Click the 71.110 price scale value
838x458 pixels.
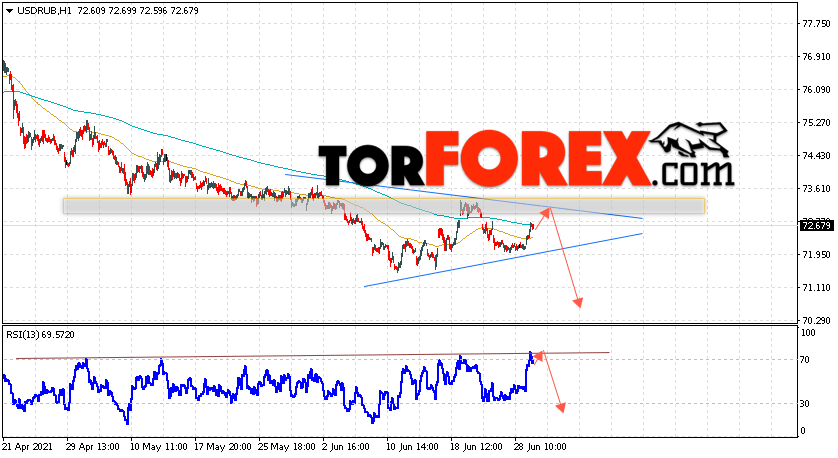coord(816,288)
